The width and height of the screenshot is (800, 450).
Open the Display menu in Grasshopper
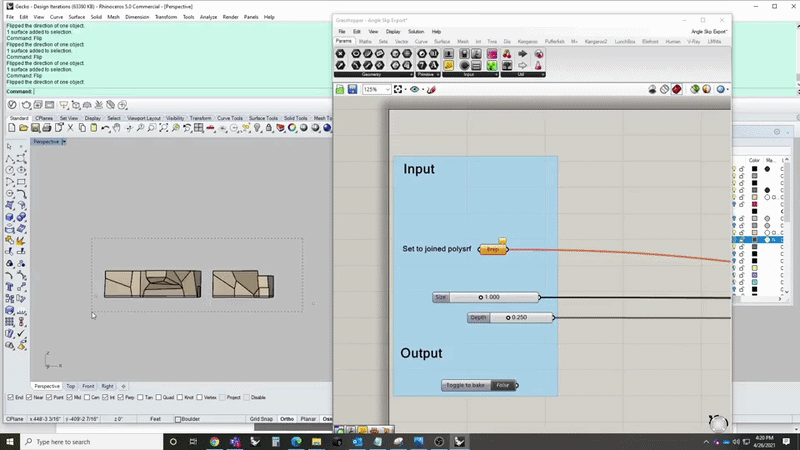pos(393,32)
